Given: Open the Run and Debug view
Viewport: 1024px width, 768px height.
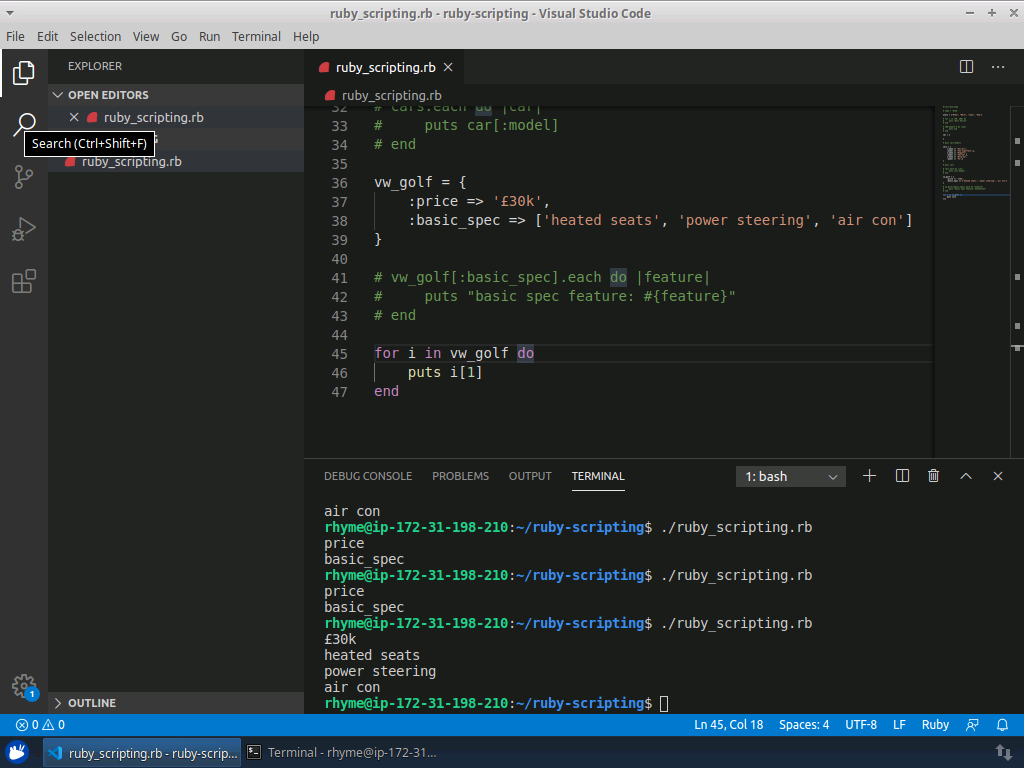Looking at the screenshot, I should pyautogui.click(x=24, y=230).
